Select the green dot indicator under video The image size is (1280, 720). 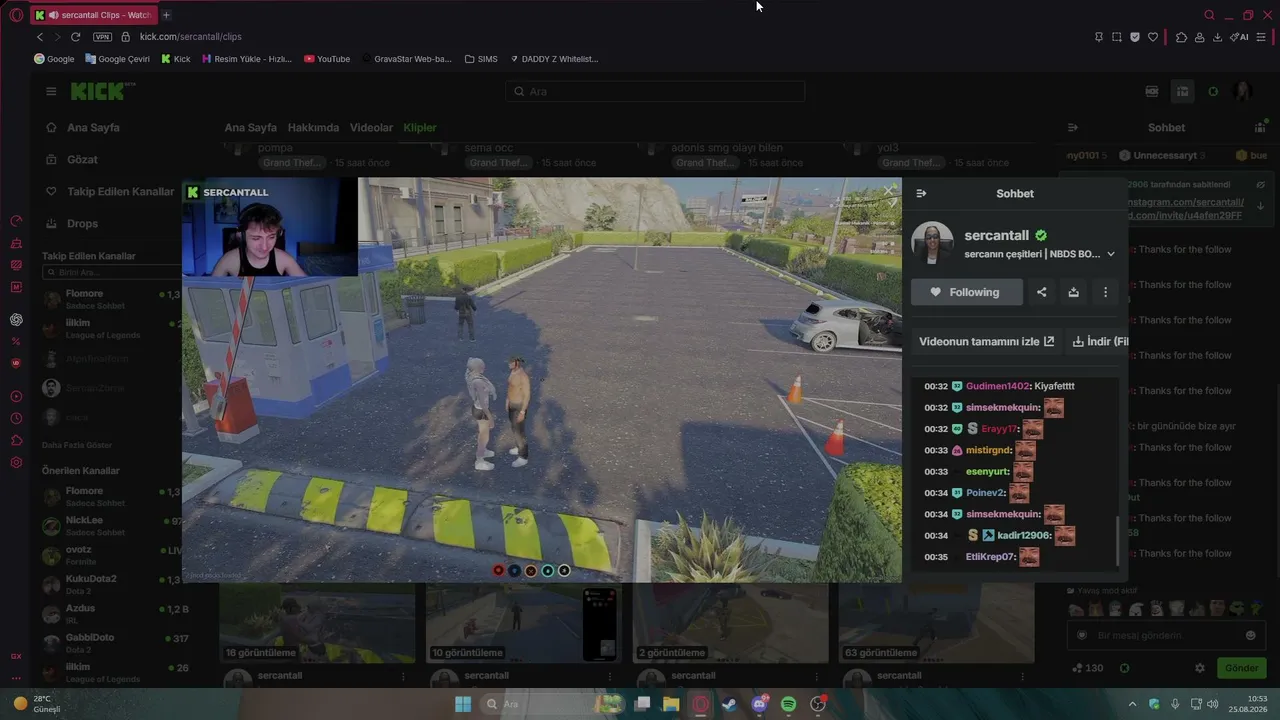coord(548,570)
